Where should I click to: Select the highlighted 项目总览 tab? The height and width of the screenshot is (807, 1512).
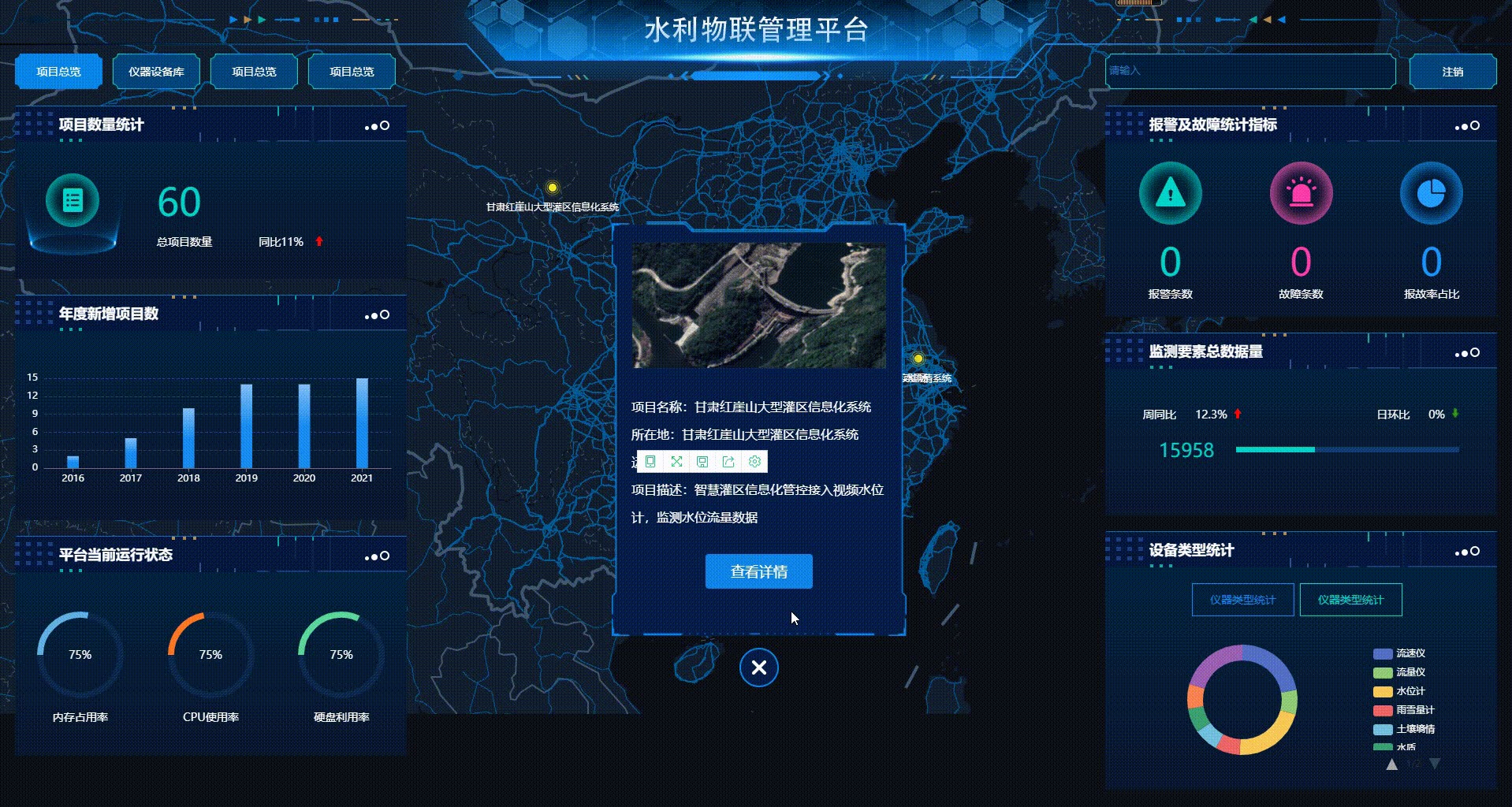[x=58, y=72]
